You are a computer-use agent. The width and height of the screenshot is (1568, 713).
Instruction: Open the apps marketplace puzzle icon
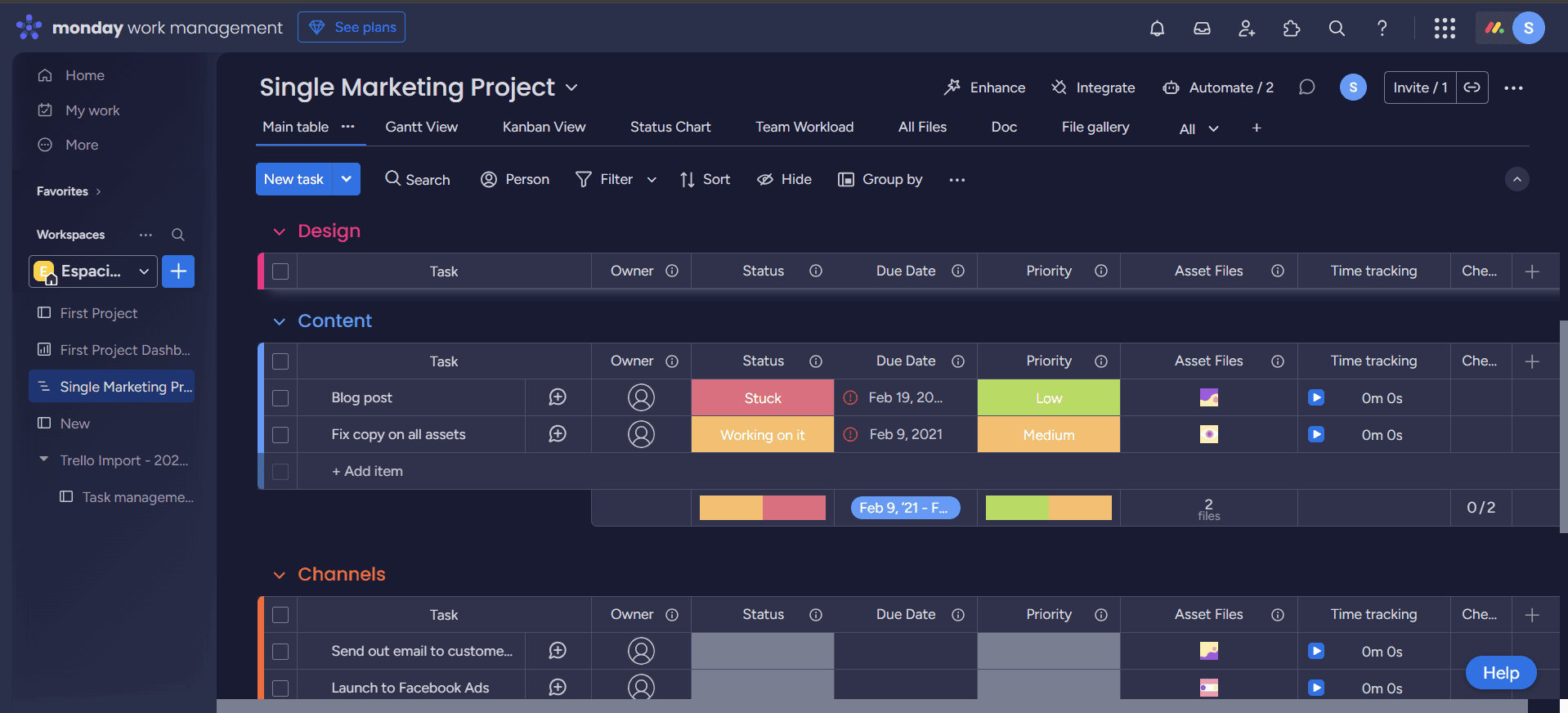1292,29
